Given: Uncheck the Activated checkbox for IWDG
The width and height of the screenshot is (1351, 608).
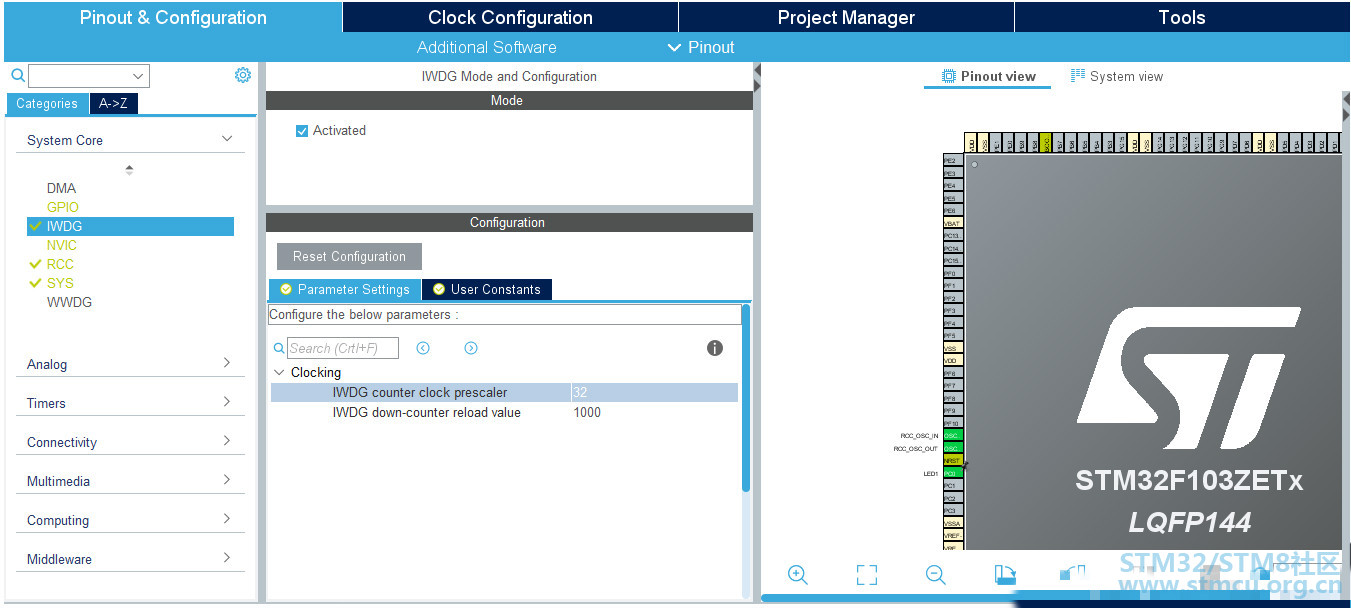Looking at the screenshot, I should pyautogui.click(x=302, y=131).
